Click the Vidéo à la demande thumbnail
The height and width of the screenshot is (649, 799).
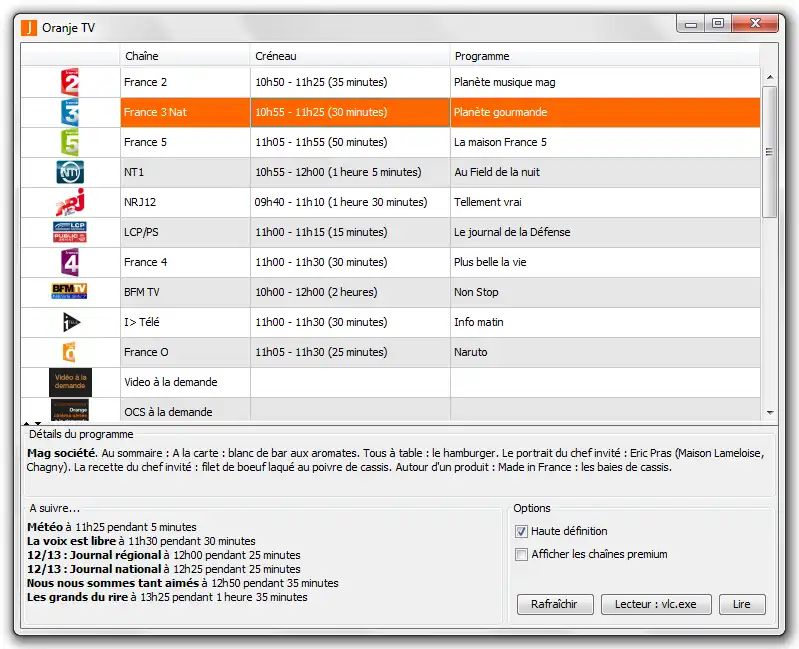pyautogui.click(x=70, y=382)
